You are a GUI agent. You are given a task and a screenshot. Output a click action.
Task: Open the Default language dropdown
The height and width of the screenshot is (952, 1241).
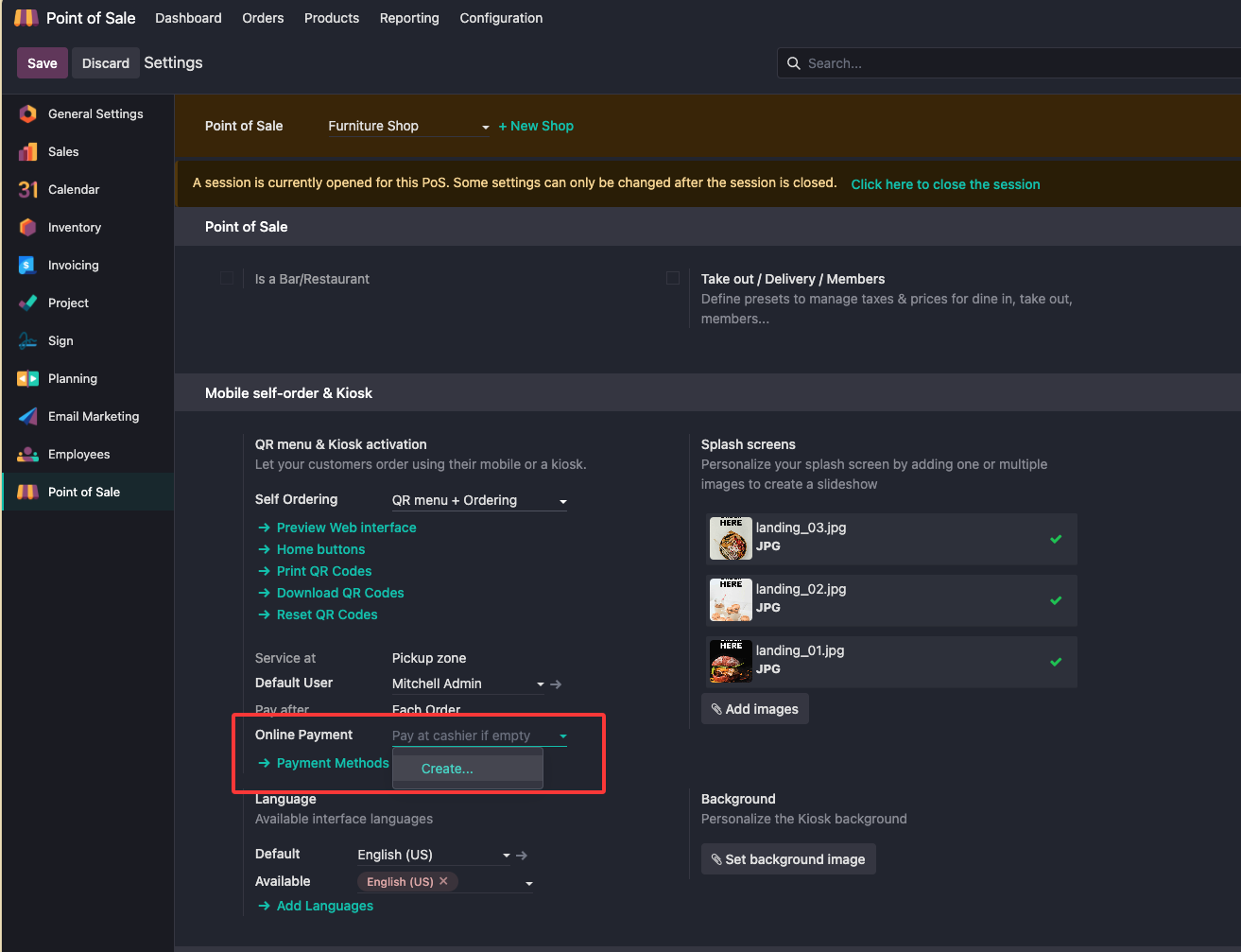434,855
